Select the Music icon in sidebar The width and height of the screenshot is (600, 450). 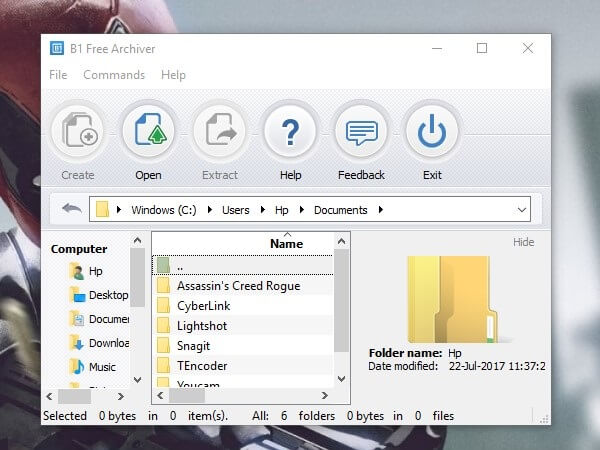(x=77, y=367)
